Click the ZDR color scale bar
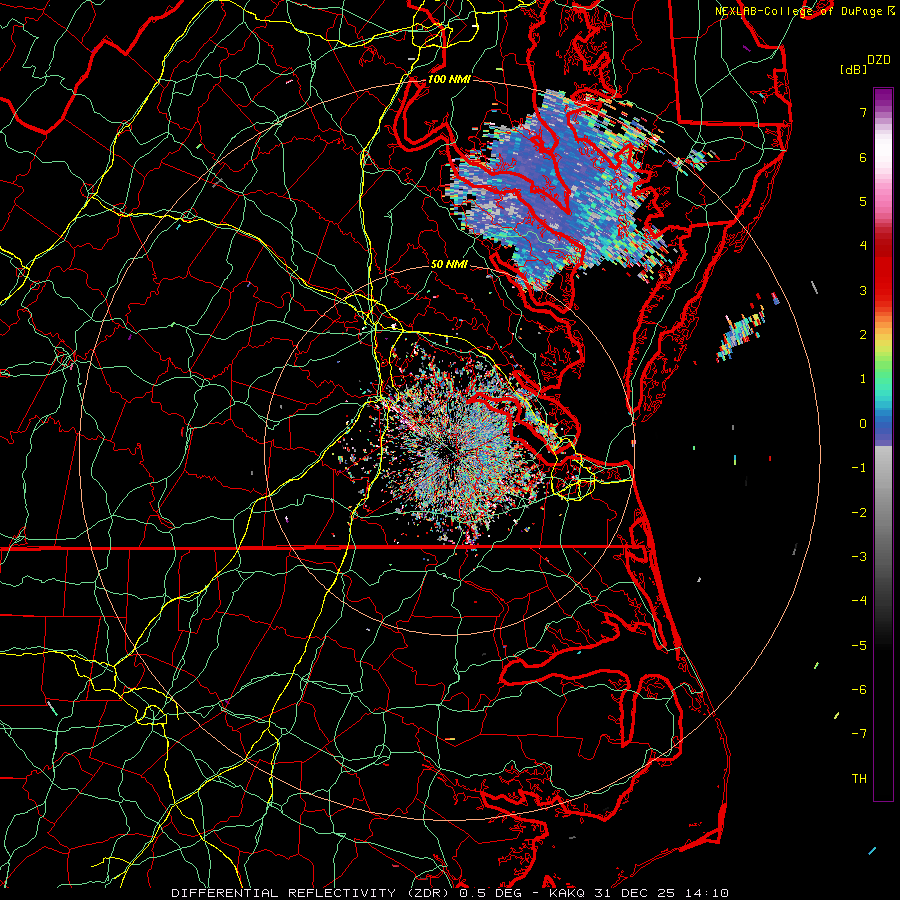 pyautogui.click(x=883, y=444)
